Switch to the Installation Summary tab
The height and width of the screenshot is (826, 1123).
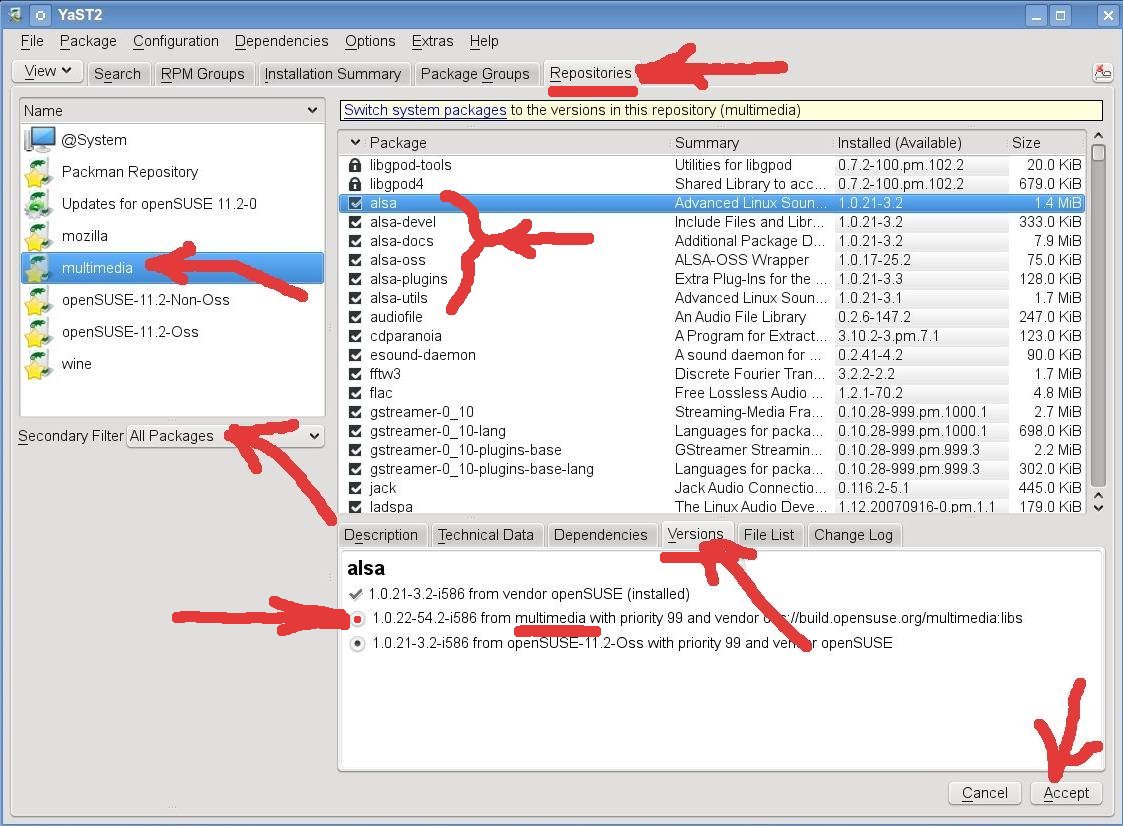(x=333, y=74)
